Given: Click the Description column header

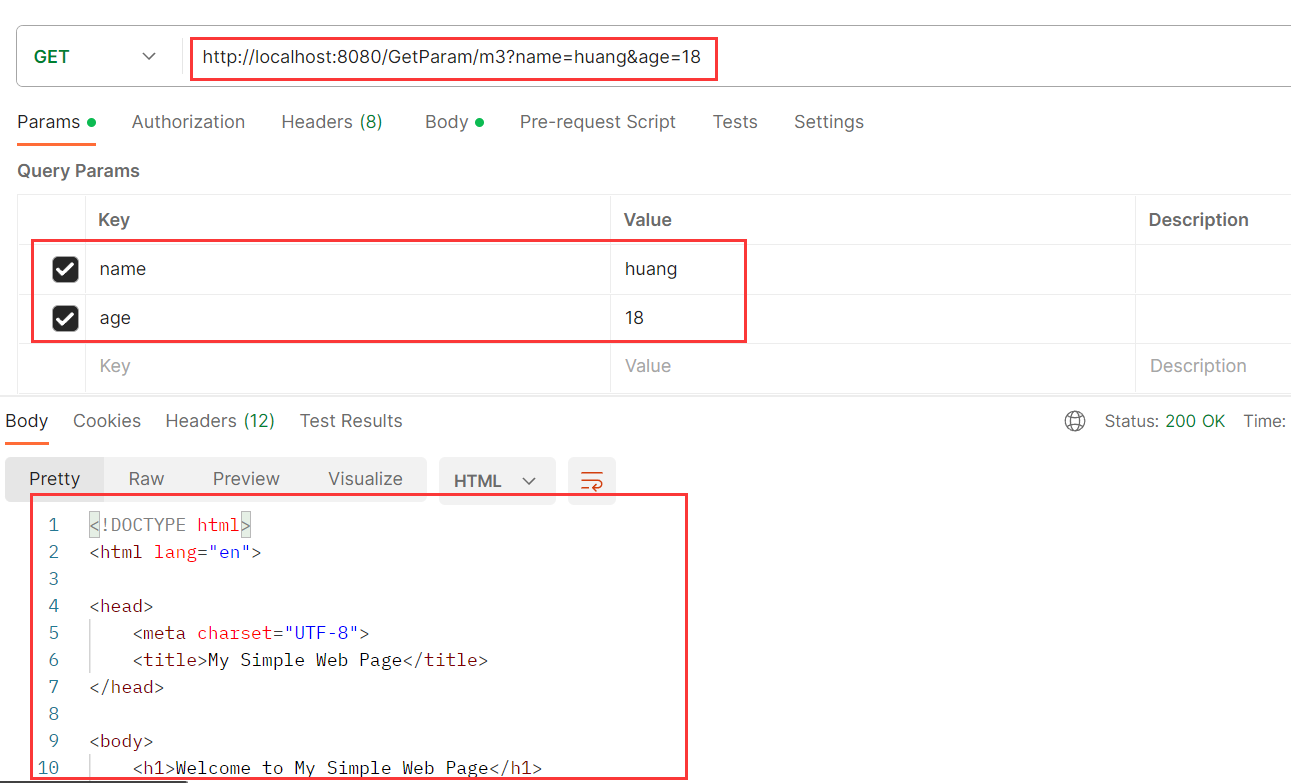Looking at the screenshot, I should (1198, 220).
